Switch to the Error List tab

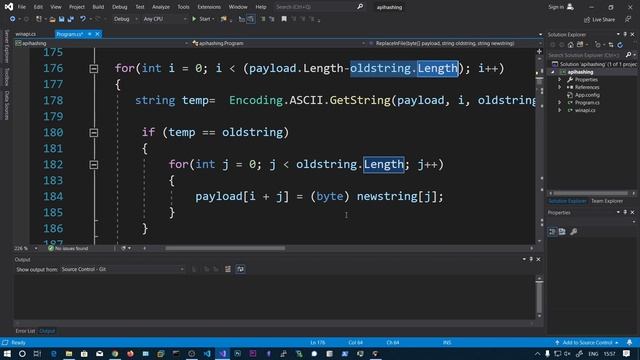pos(25,331)
